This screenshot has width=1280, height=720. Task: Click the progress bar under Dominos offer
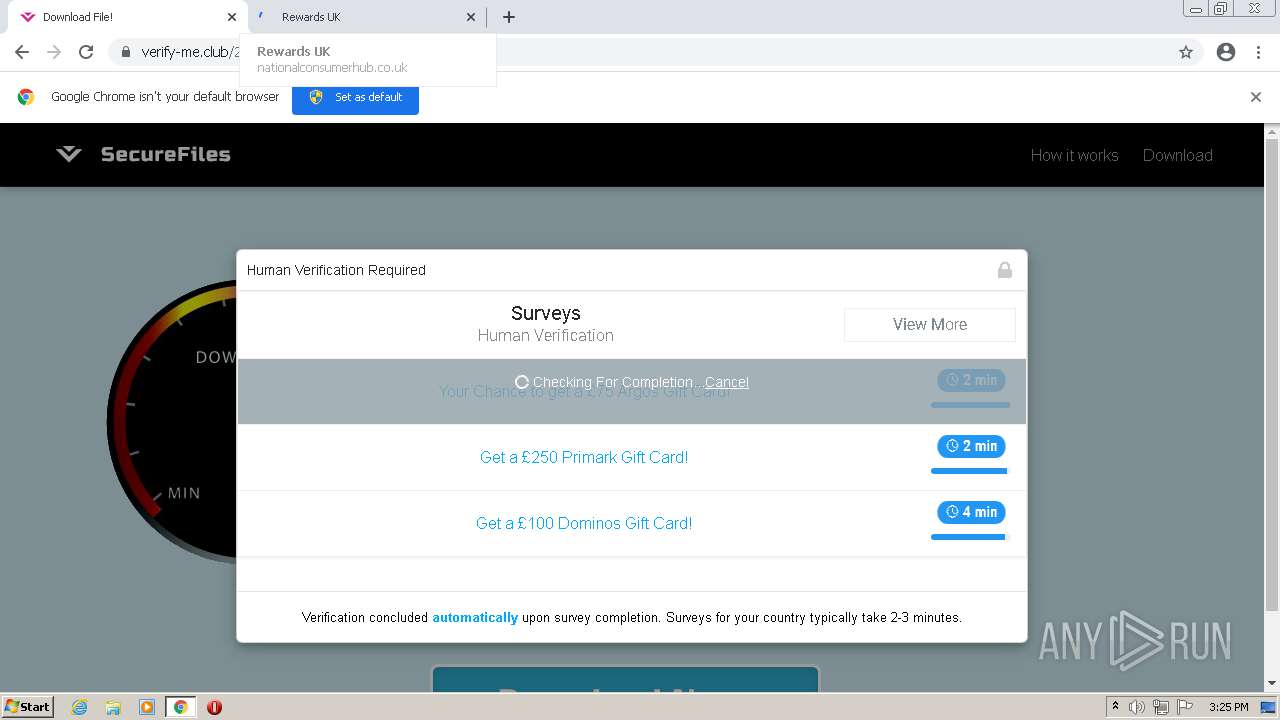(x=970, y=537)
